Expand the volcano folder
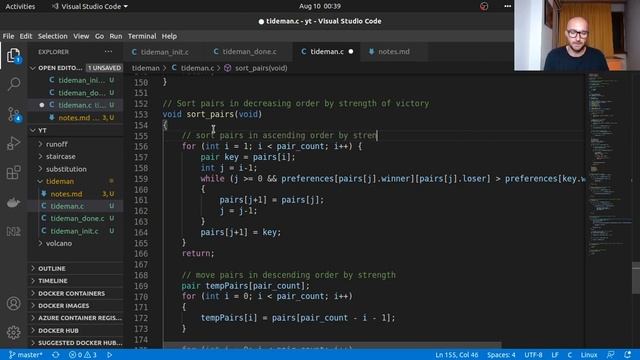This screenshot has width=640, height=360. 58,243
